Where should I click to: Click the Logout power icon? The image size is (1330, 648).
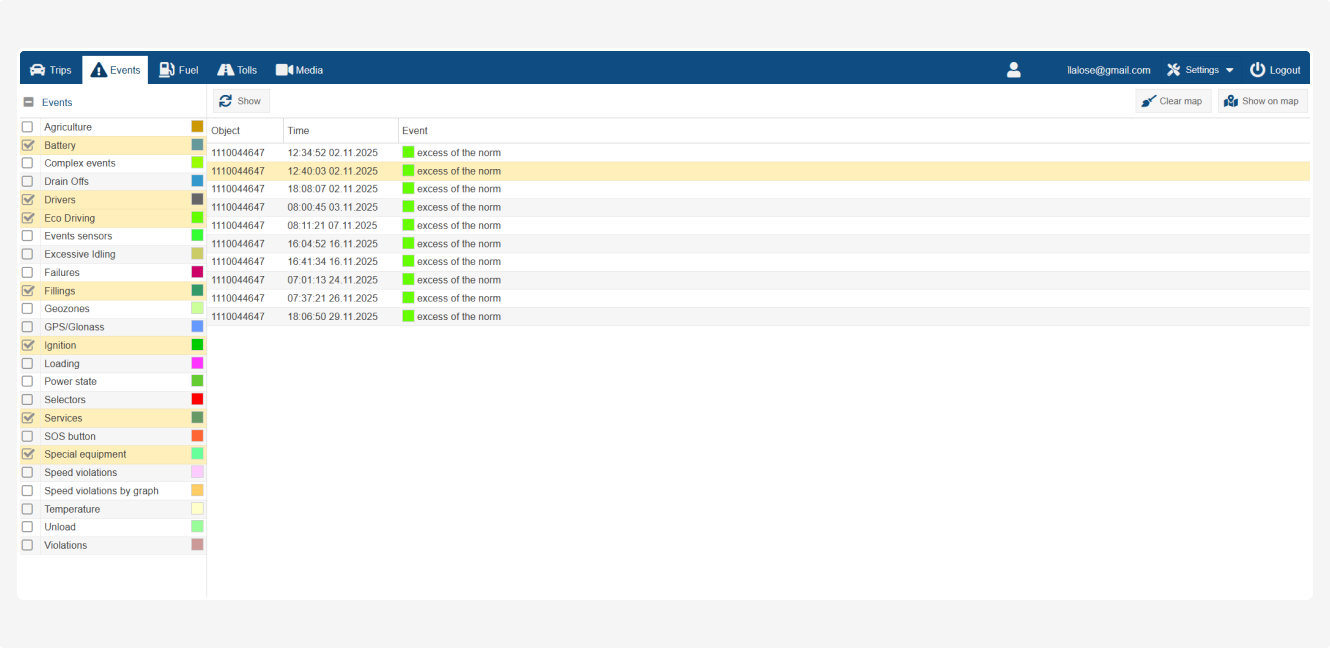(x=1257, y=70)
